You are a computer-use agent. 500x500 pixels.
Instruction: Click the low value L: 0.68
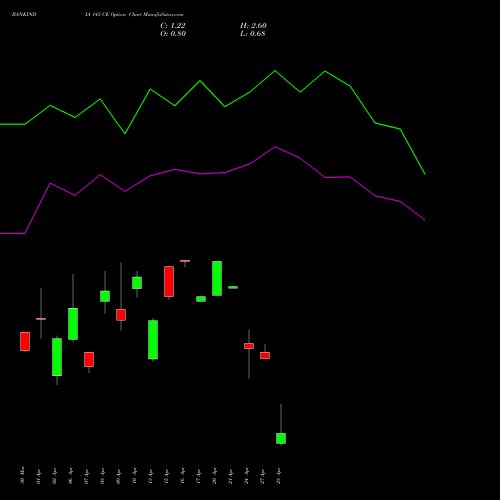pos(252,34)
